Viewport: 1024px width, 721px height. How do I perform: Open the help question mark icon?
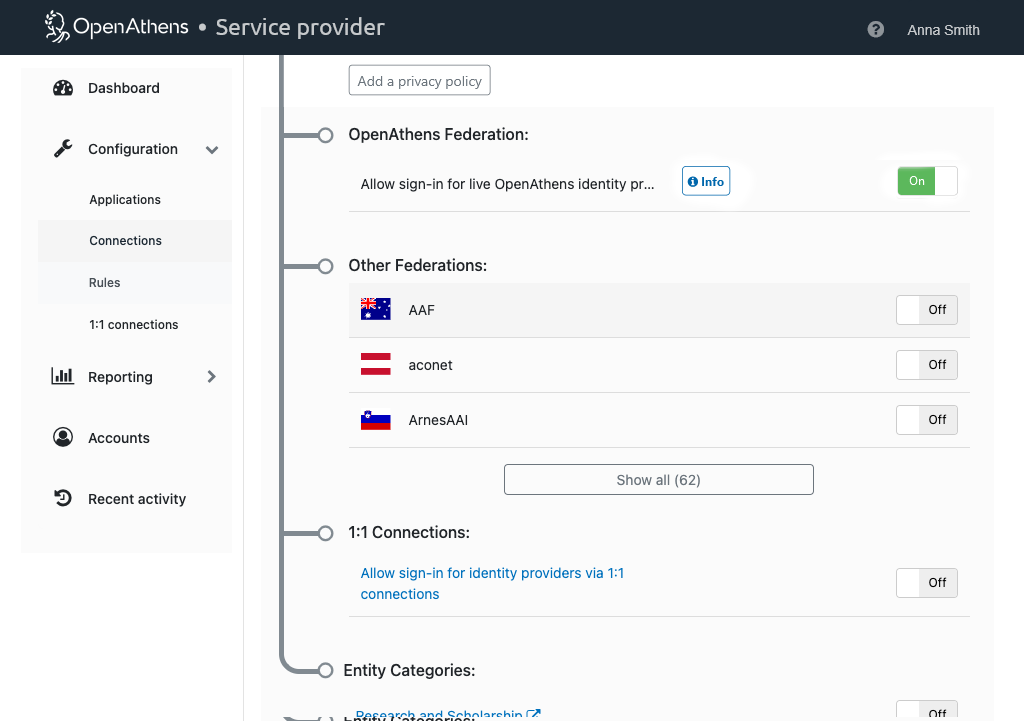point(876,30)
